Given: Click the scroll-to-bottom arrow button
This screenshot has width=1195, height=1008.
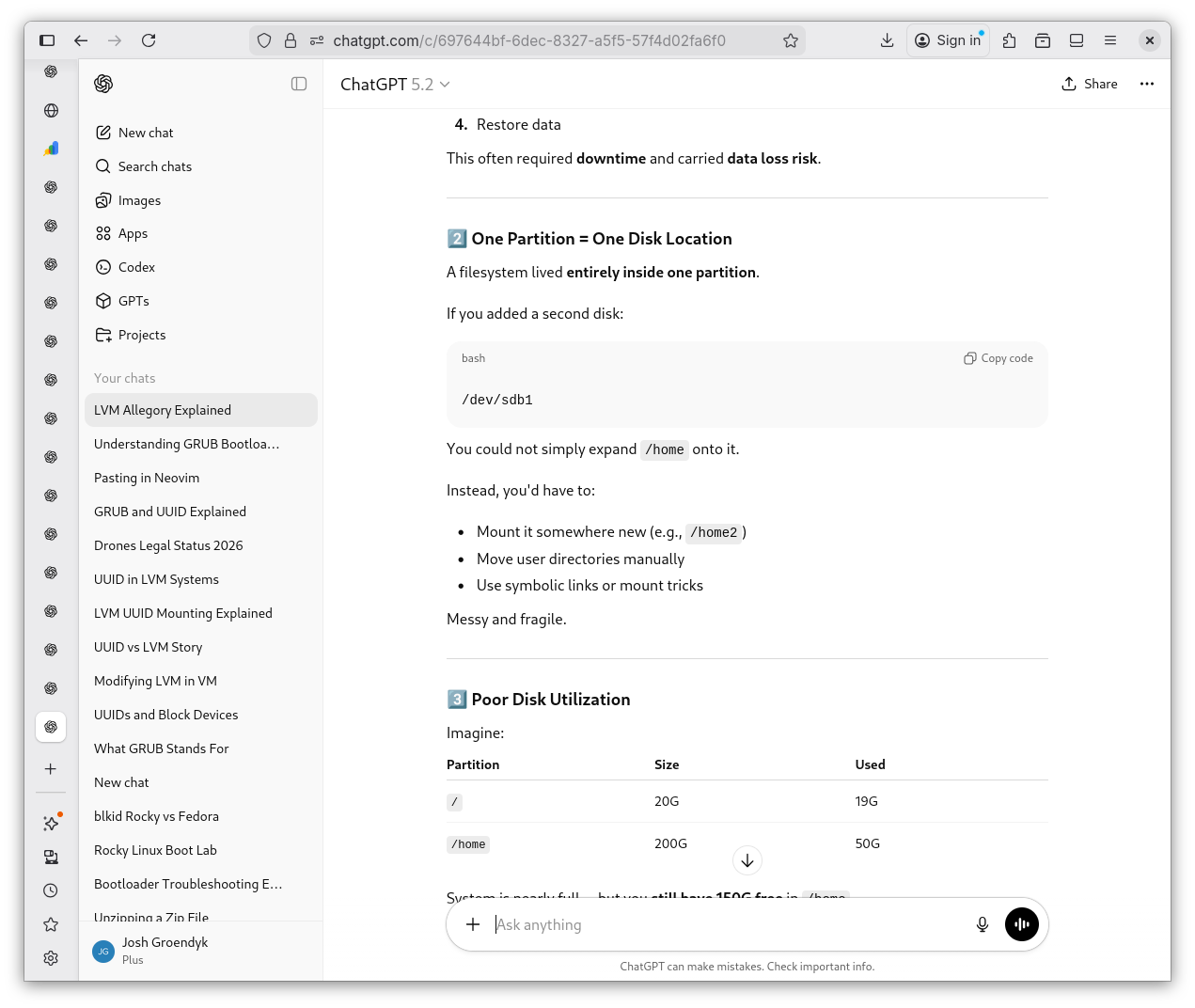Looking at the screenshot, I should click(x=747, y=860).
